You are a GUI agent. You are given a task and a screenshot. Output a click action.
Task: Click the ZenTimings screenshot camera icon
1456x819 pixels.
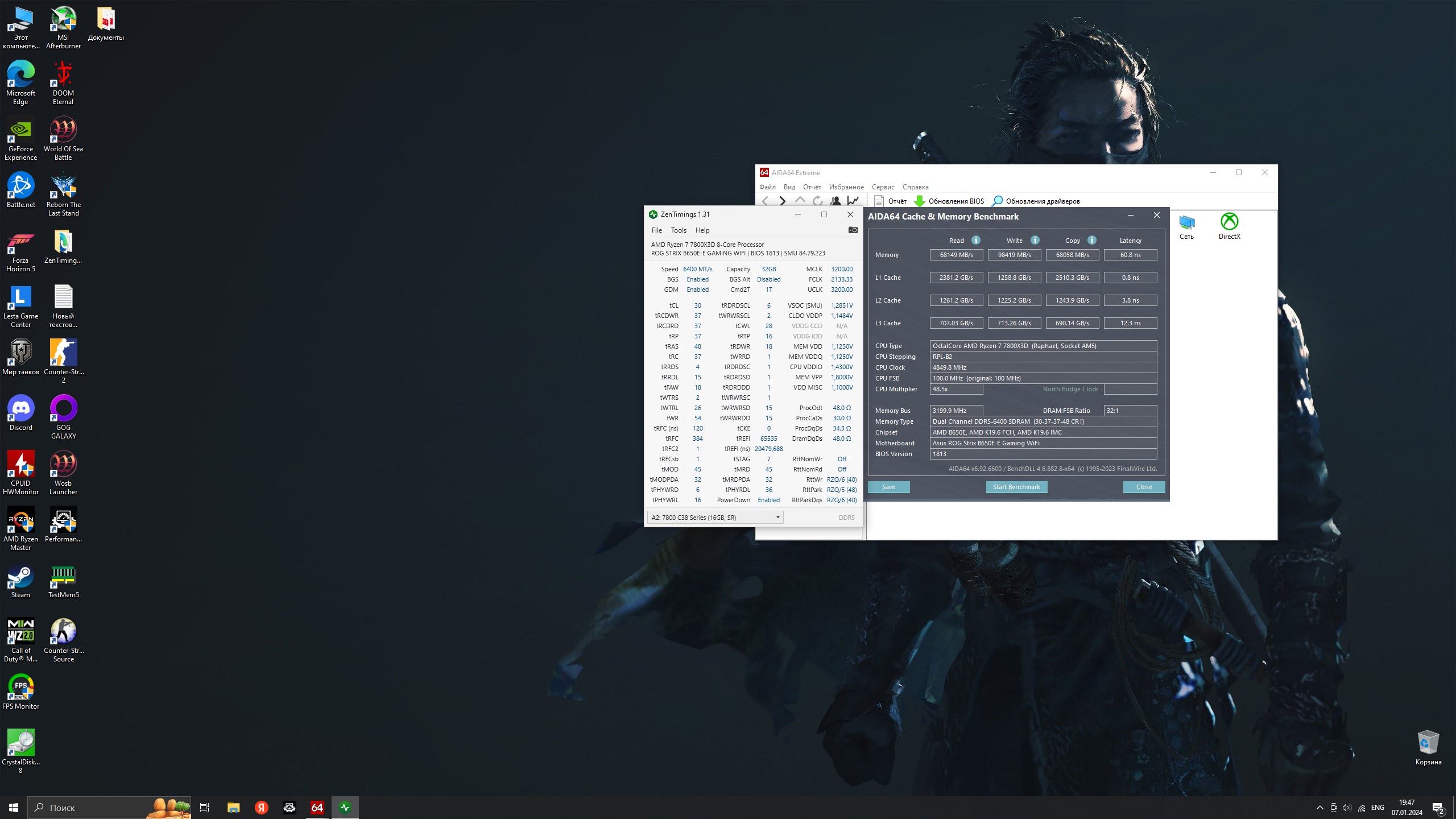click(x=853, y=230)
